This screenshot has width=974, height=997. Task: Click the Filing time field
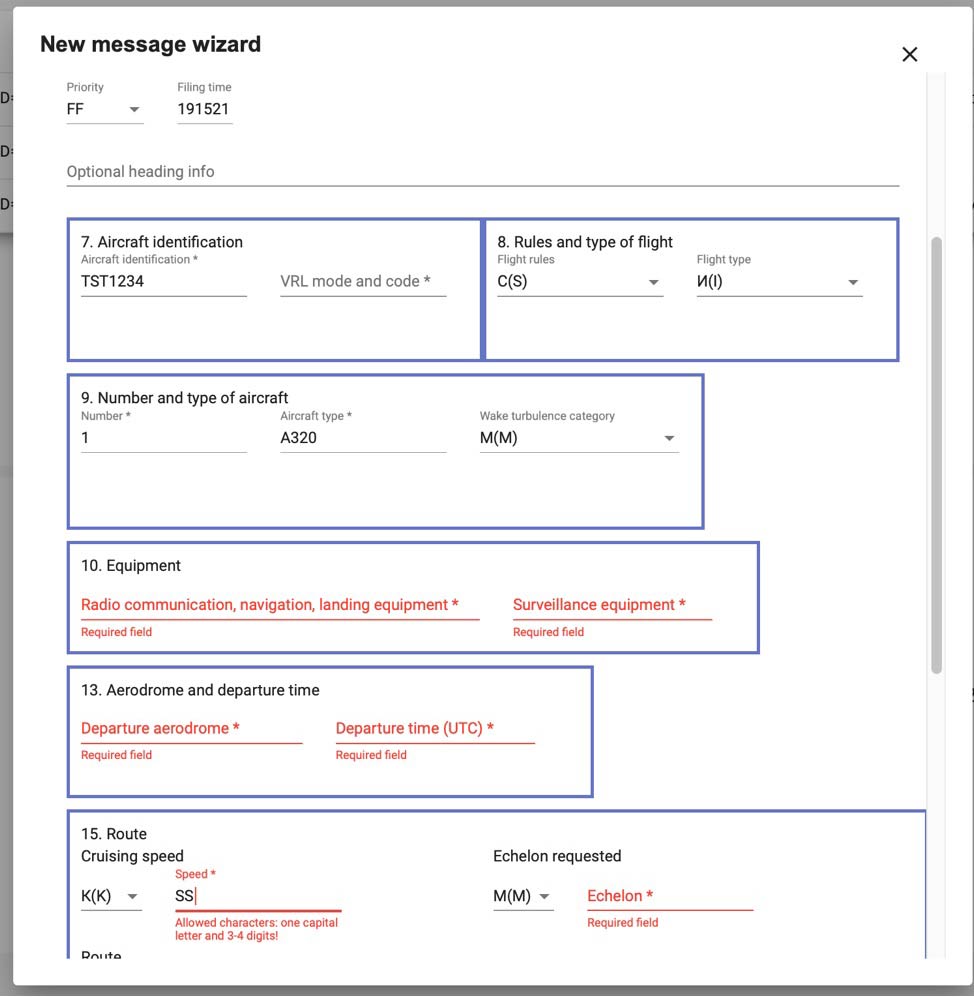204,109
